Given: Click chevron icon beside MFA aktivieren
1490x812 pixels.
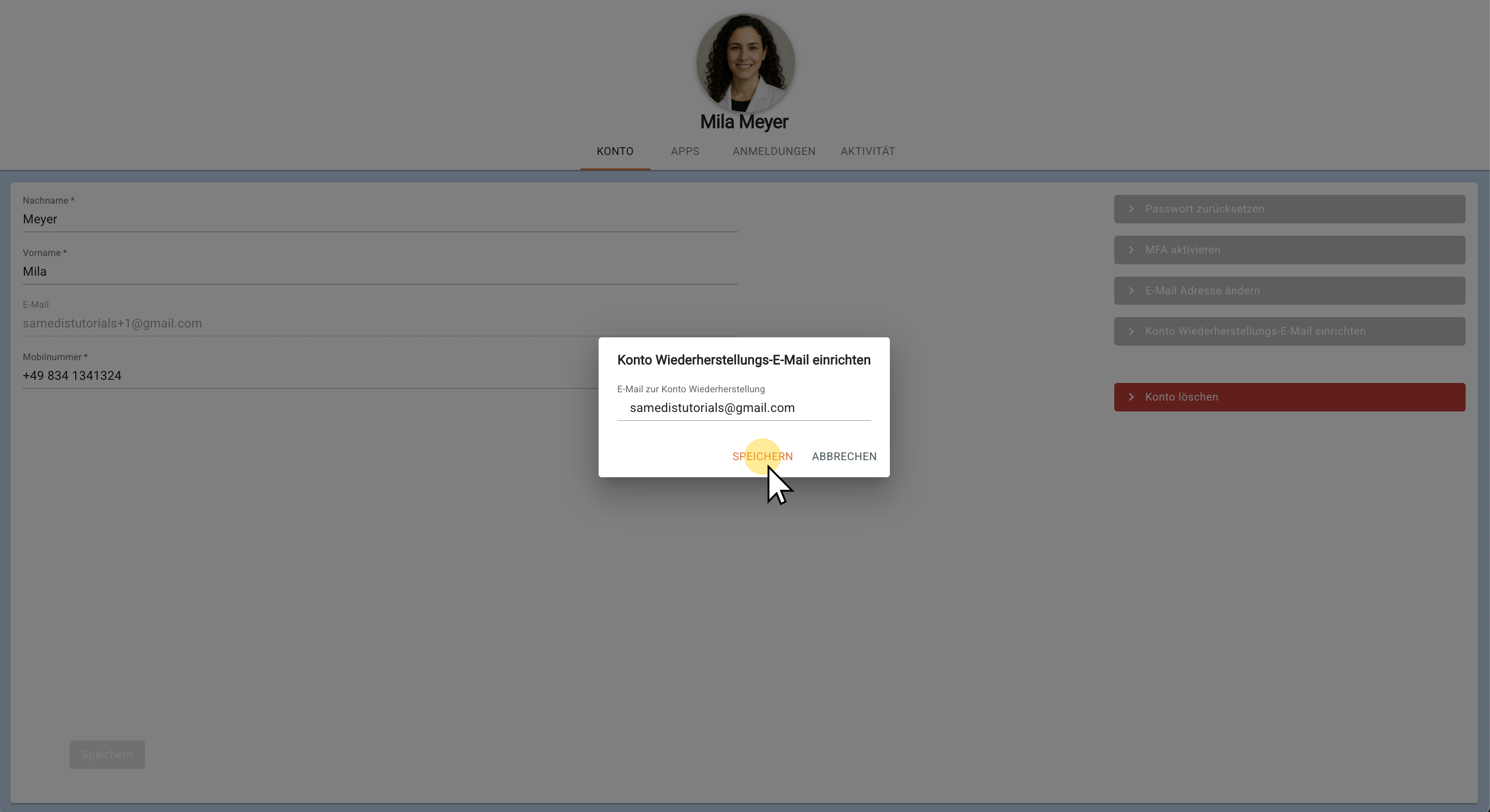Looking at the screenshot, I should [1131, 250].
